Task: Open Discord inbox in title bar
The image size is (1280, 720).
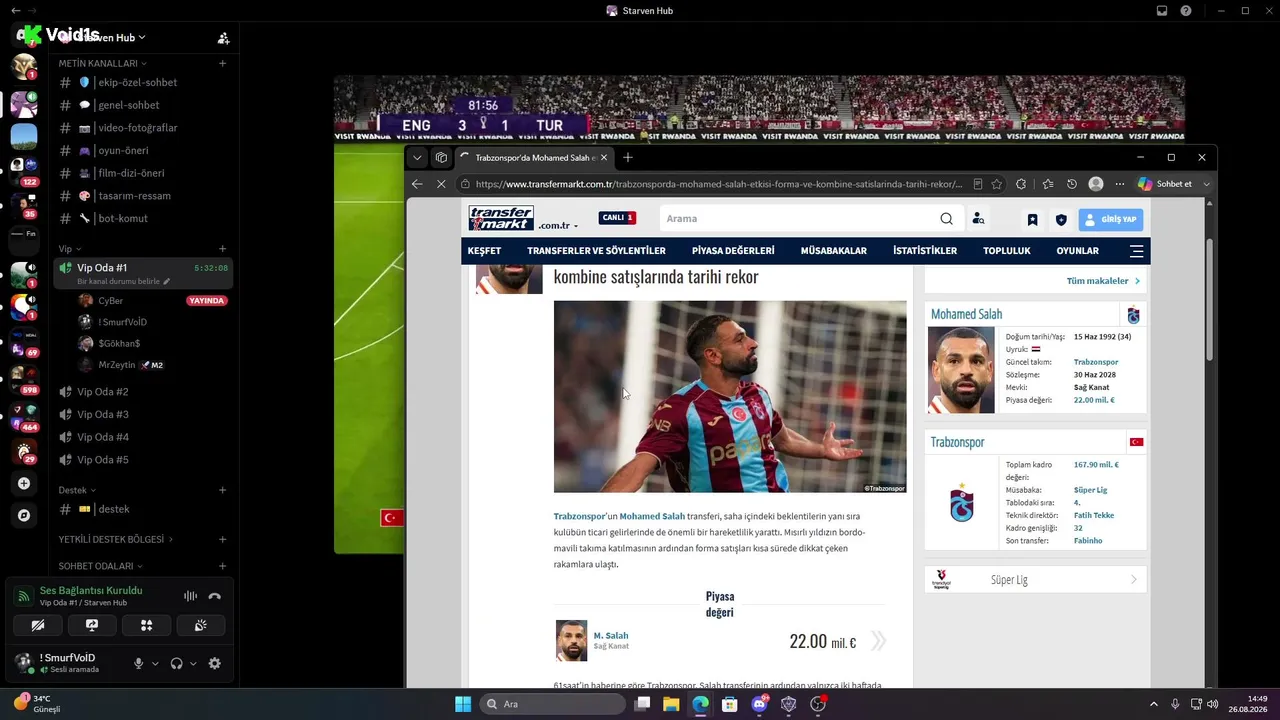Action: pos(1162,11)
